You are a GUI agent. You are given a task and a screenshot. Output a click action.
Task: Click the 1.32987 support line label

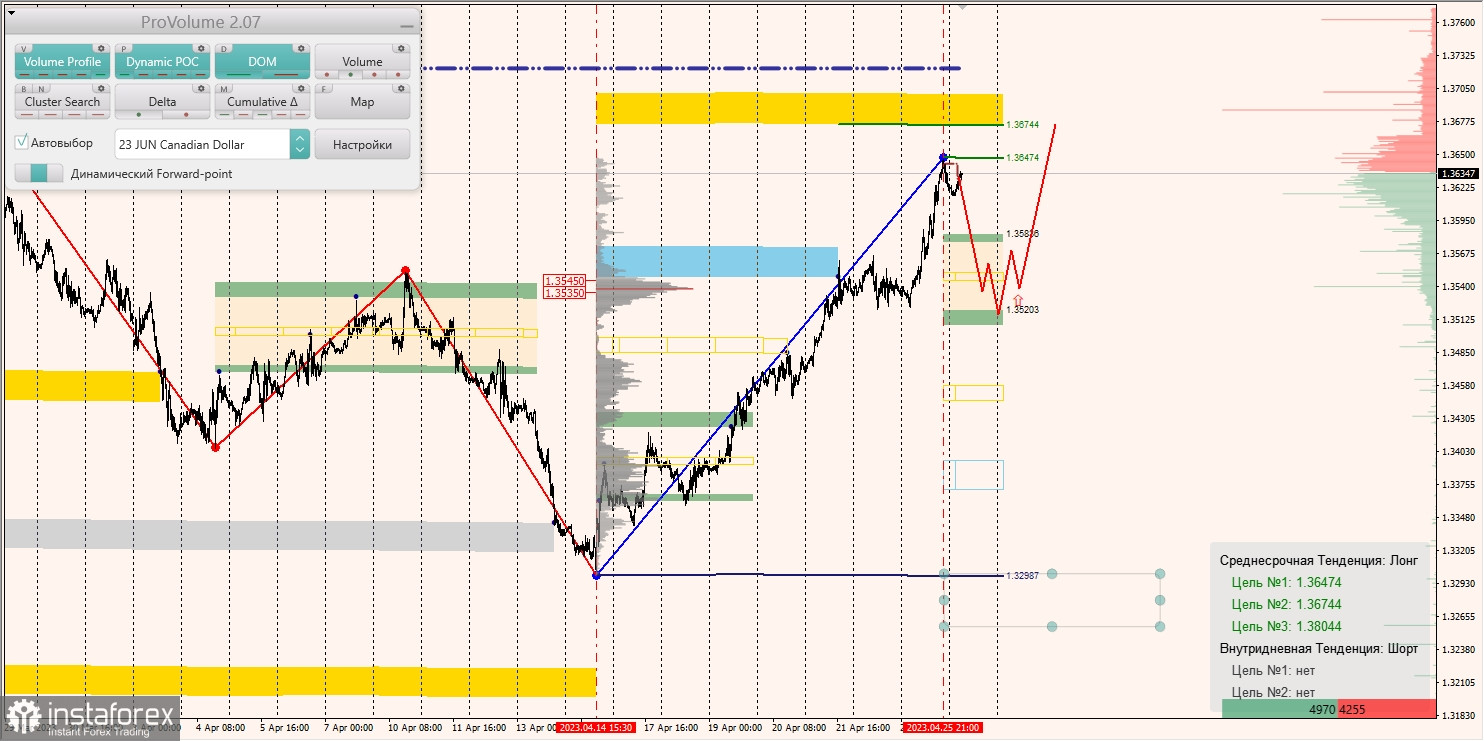[1023, 576]
